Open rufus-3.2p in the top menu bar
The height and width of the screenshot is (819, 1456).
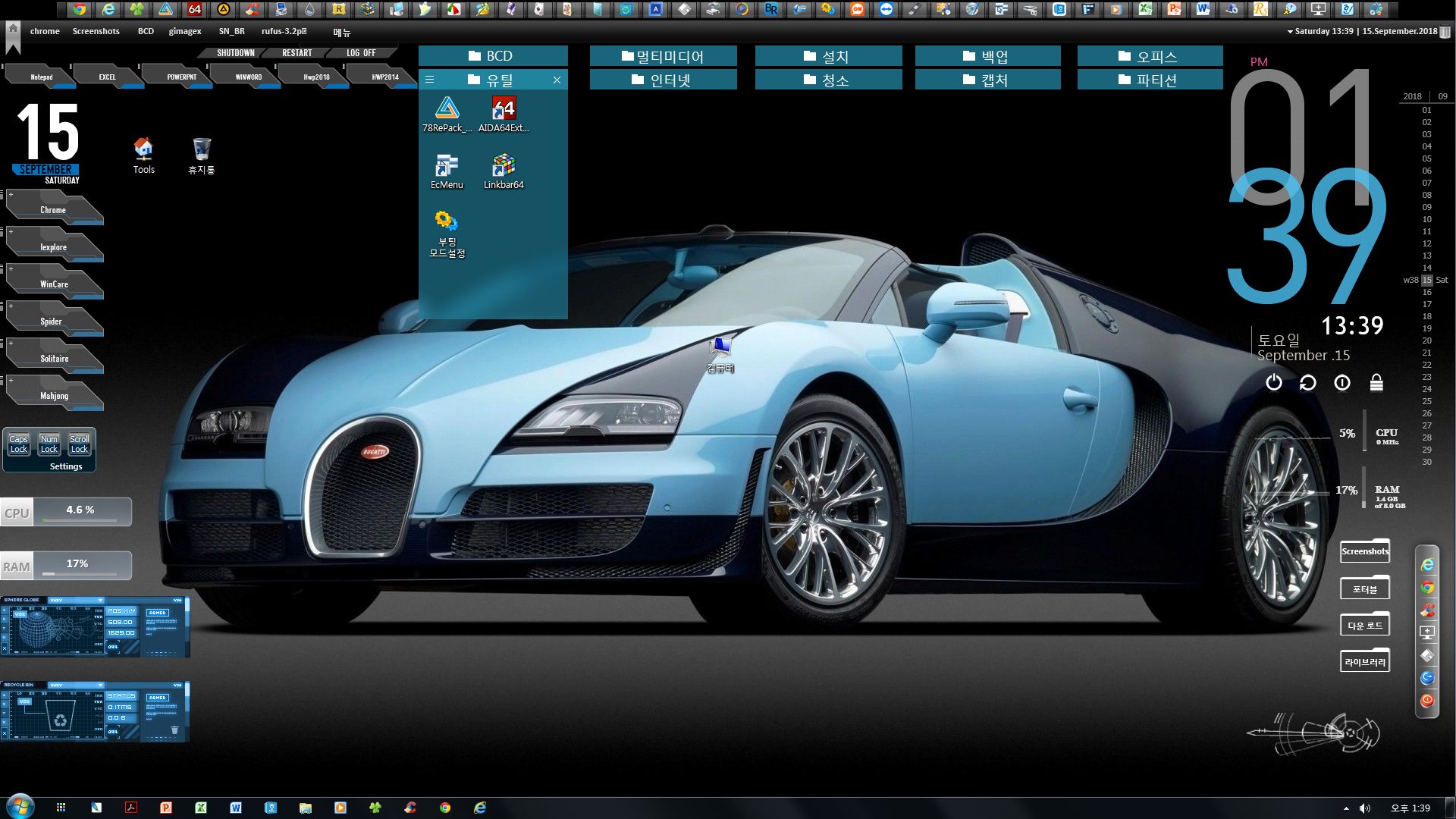pyautogui.click(x=284, y=31)
